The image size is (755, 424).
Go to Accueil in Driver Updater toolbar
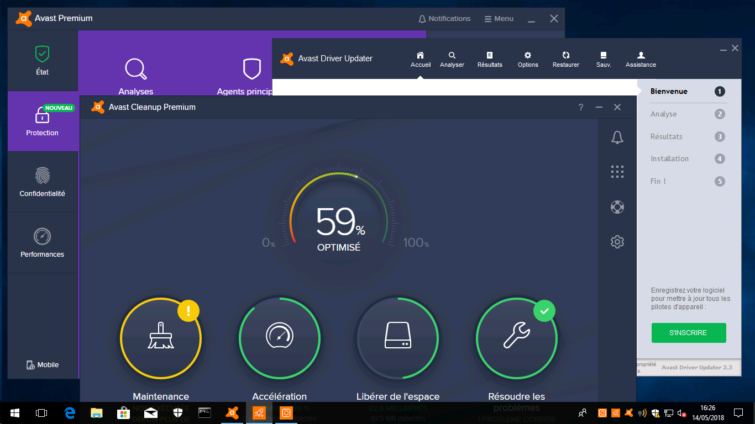click(420, 60)
